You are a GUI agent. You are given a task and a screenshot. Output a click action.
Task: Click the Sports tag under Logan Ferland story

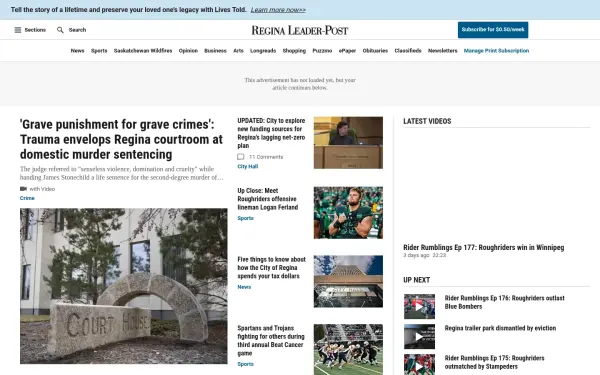(245, 218)
